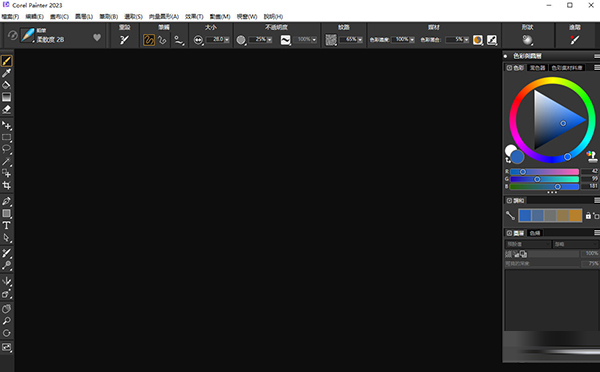Expand the 100% value dropdown beside expression icon
The image size is (600, 372).
click(x=314, y=39)
